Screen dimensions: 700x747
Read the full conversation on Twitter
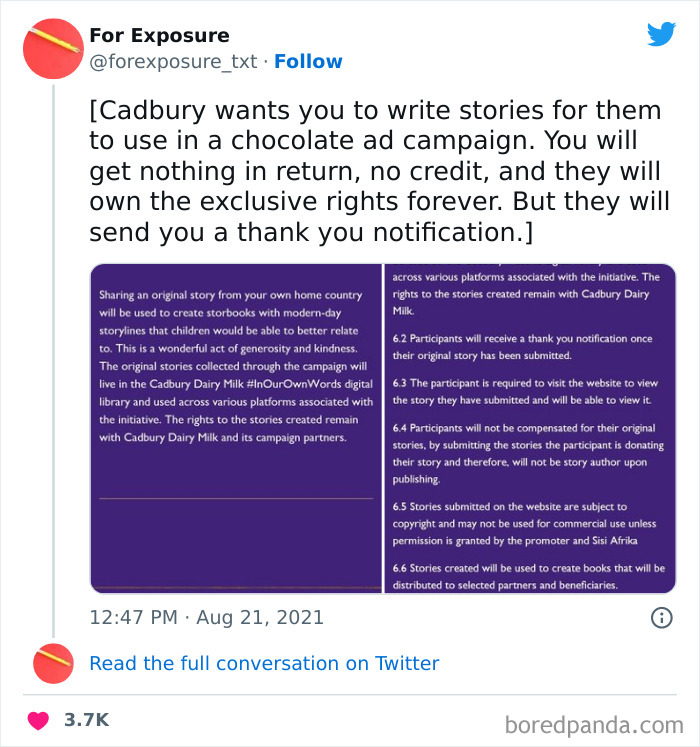pyautogui.click(x=264, y=663)
